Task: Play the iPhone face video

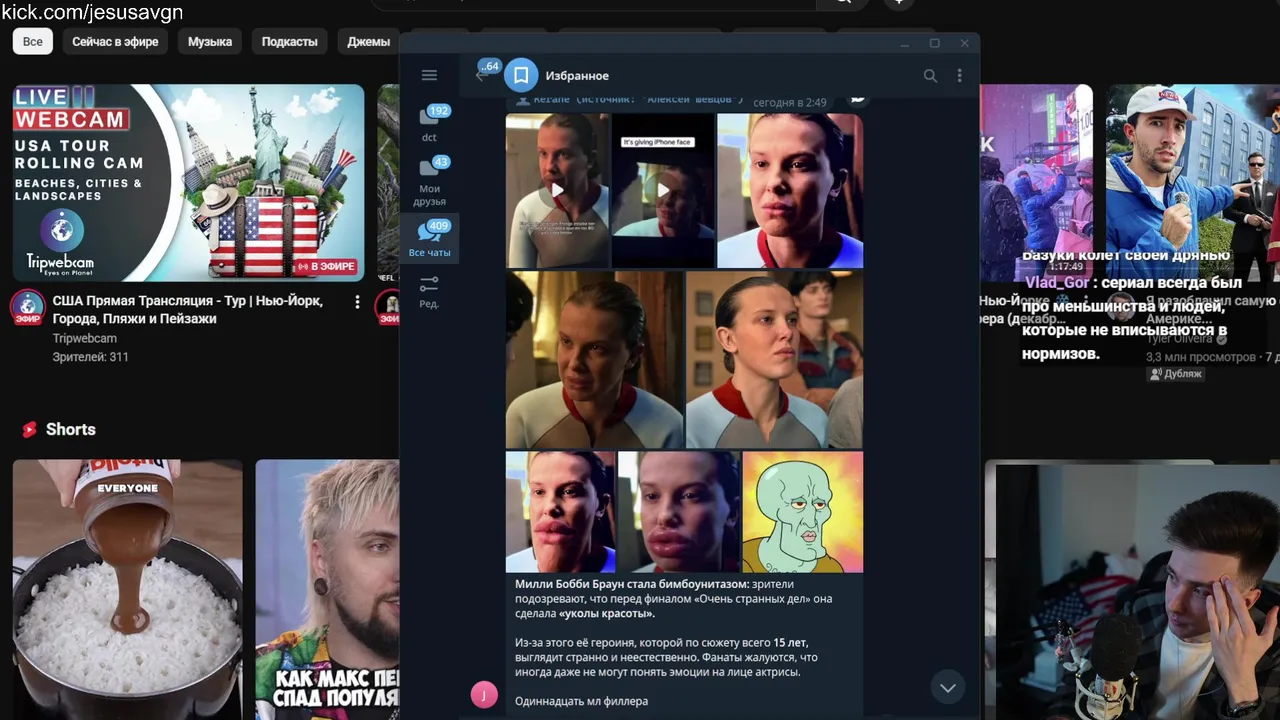Action: [663, 190]
